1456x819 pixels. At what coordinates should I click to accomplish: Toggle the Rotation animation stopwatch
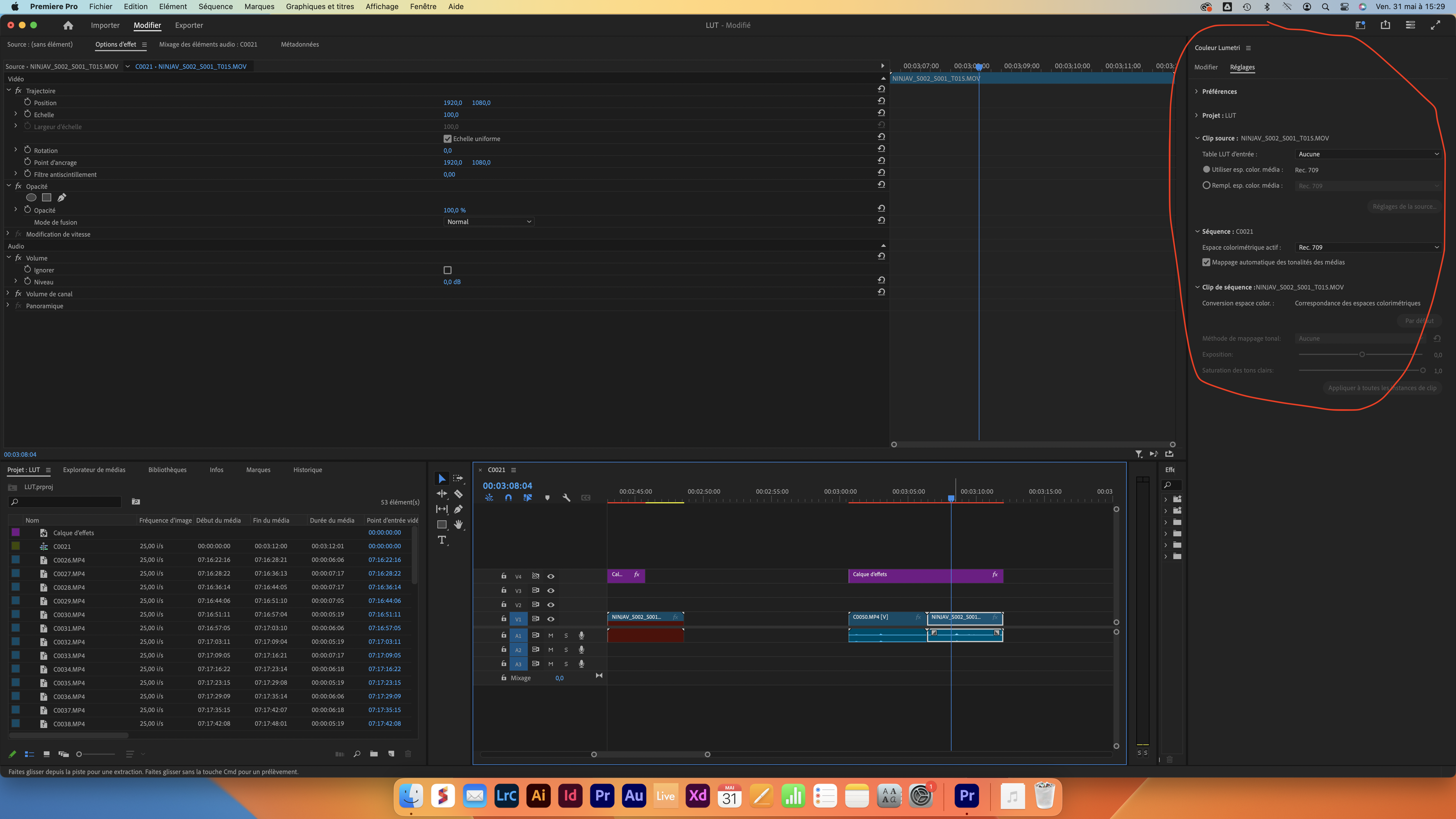point(27,150)
